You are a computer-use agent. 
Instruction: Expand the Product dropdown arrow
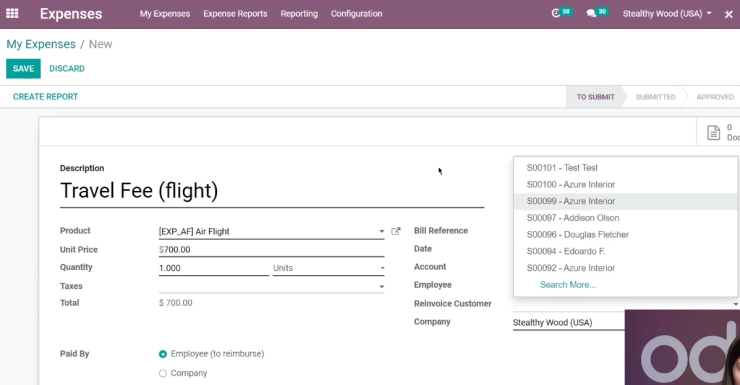point(381,231)
